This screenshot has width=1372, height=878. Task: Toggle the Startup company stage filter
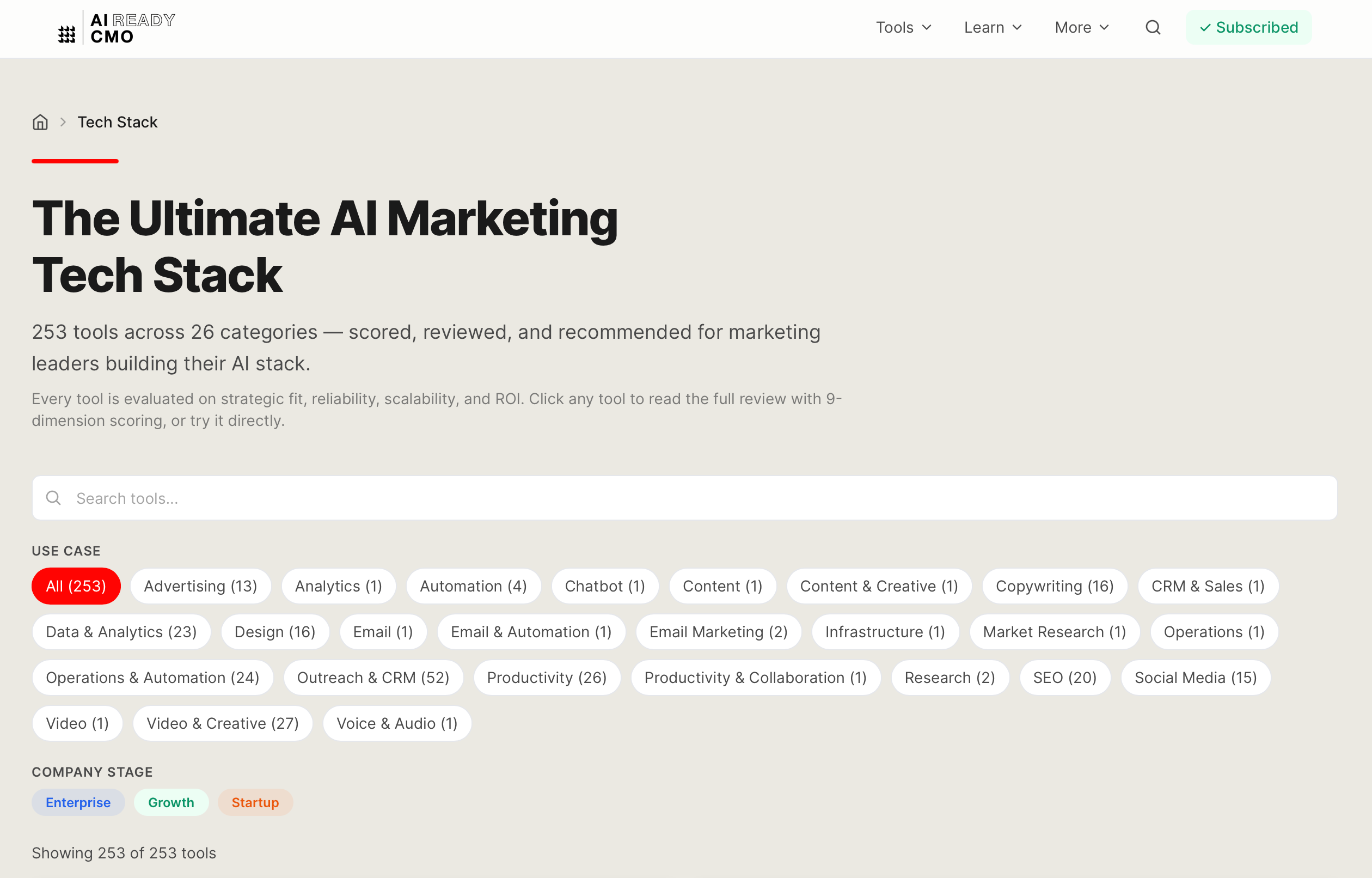coord(255,802)
